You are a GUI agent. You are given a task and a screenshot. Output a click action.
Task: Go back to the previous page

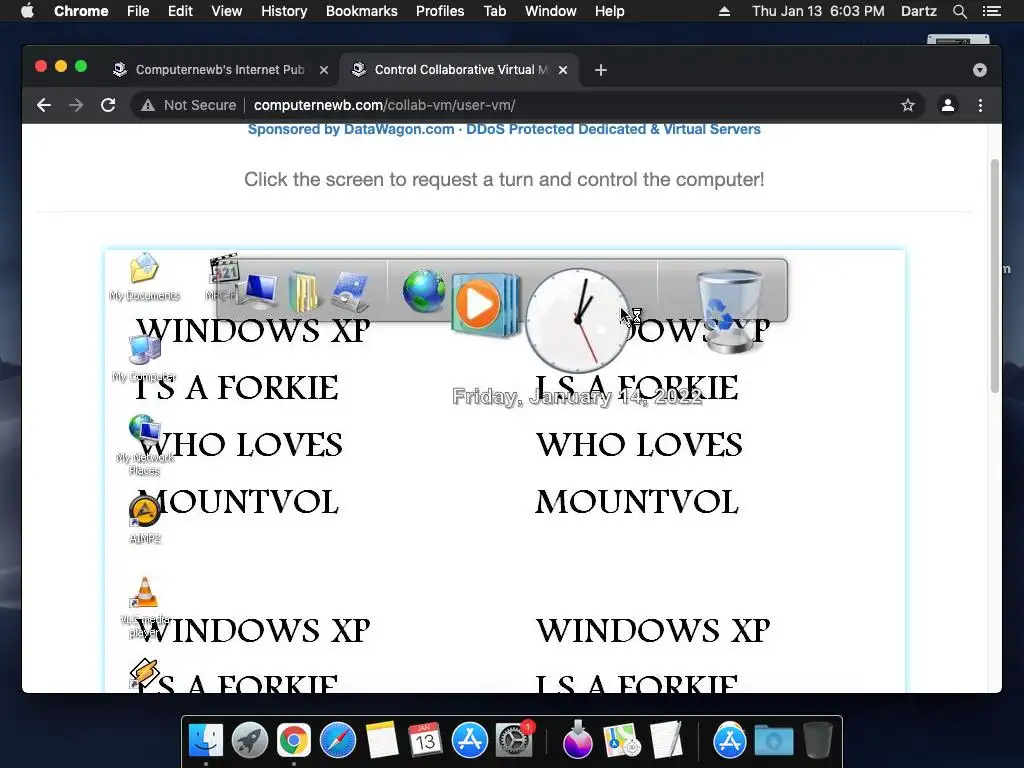point(44,105)
